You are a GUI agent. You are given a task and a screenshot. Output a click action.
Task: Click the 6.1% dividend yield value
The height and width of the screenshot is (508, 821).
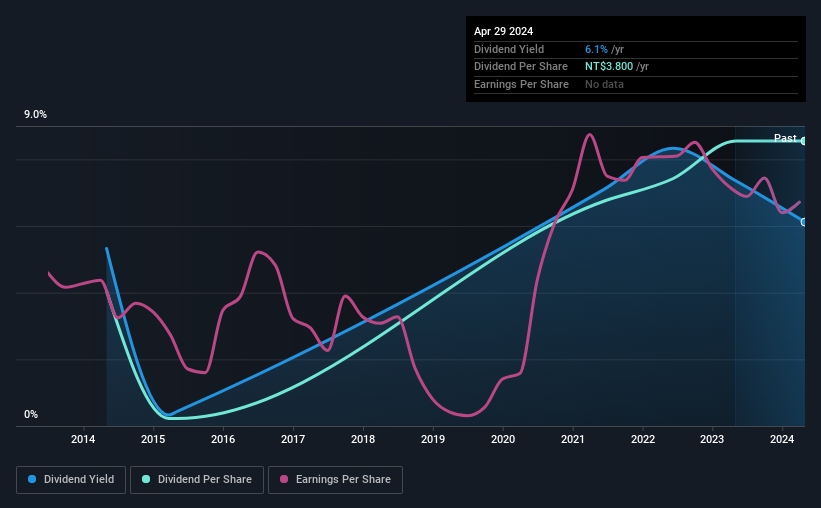point(596,49)
